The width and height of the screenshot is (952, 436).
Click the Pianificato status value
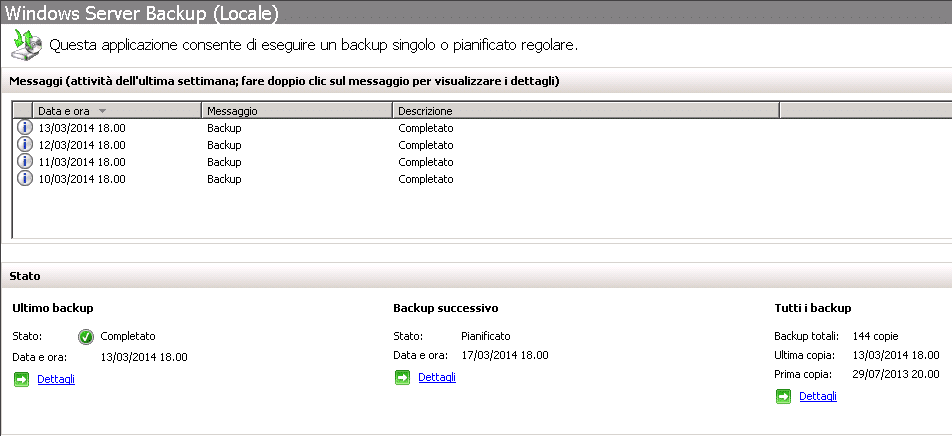[x=486, y=336]
